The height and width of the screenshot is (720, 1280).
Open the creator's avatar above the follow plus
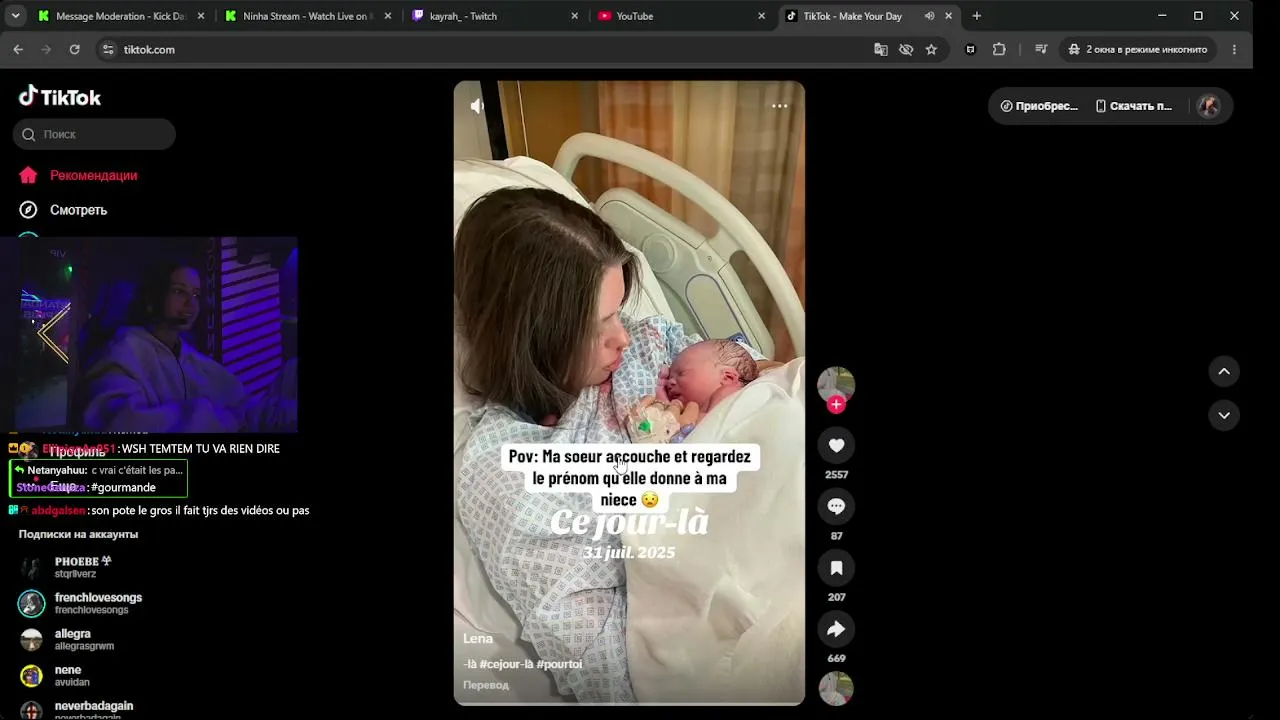[836, 385]
